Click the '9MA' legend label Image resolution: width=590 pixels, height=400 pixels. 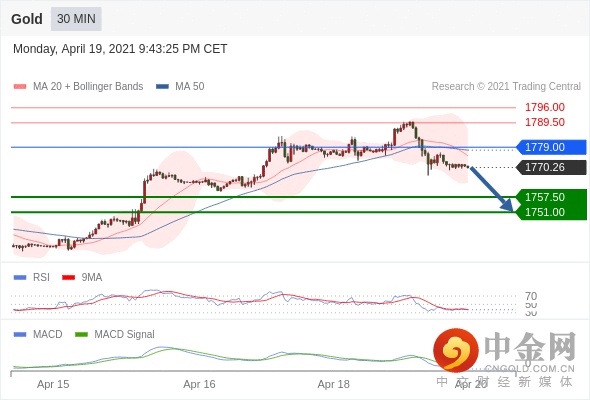coord(92,278)
